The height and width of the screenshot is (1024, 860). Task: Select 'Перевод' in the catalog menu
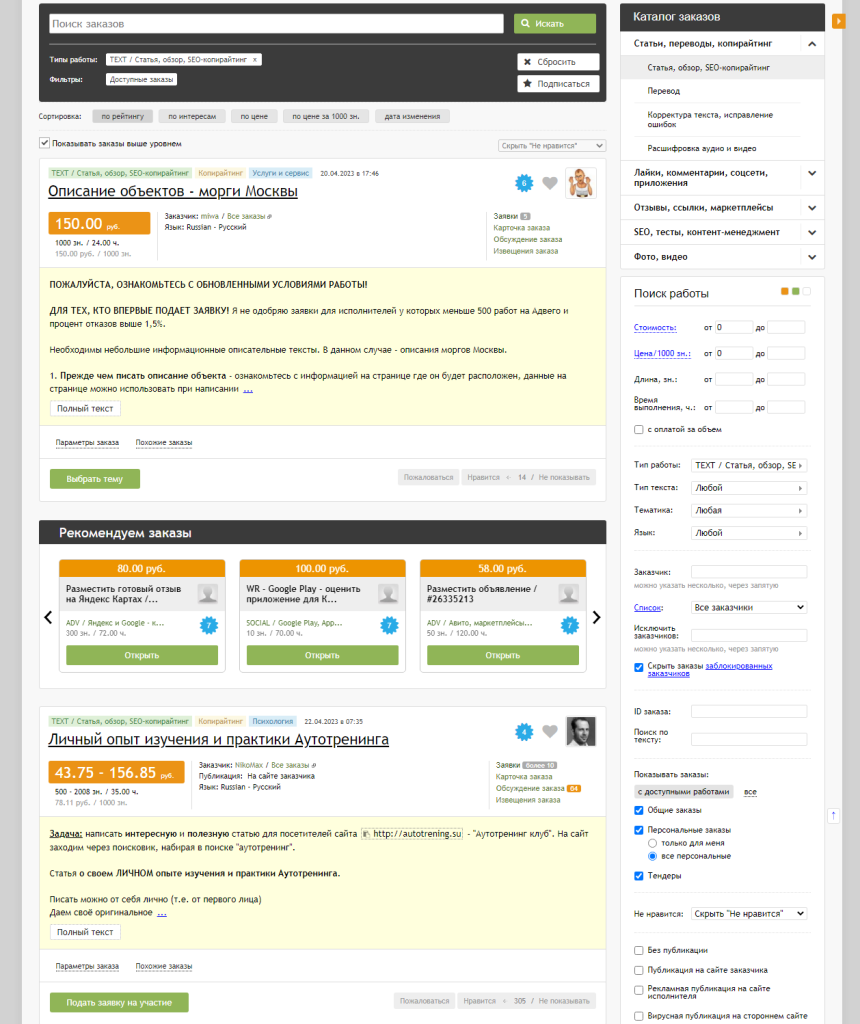[x=665, y=91]
